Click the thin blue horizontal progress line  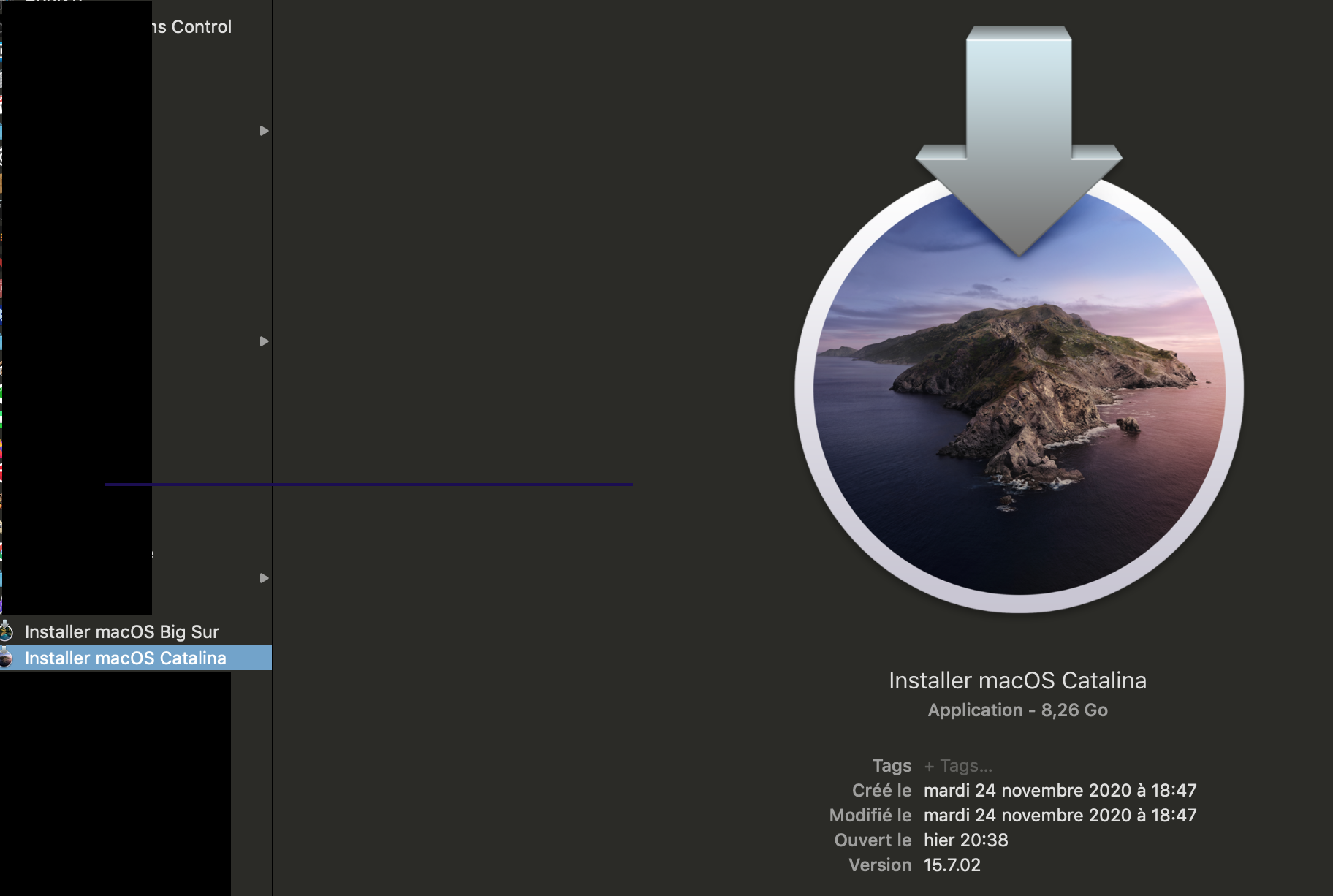pos(369,483)
